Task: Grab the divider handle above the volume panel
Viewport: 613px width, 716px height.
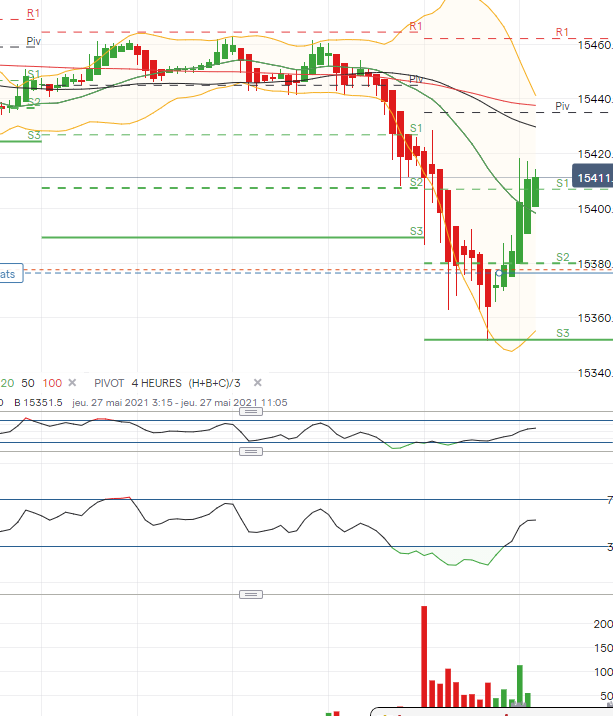Action: click(x=251, y=595)
